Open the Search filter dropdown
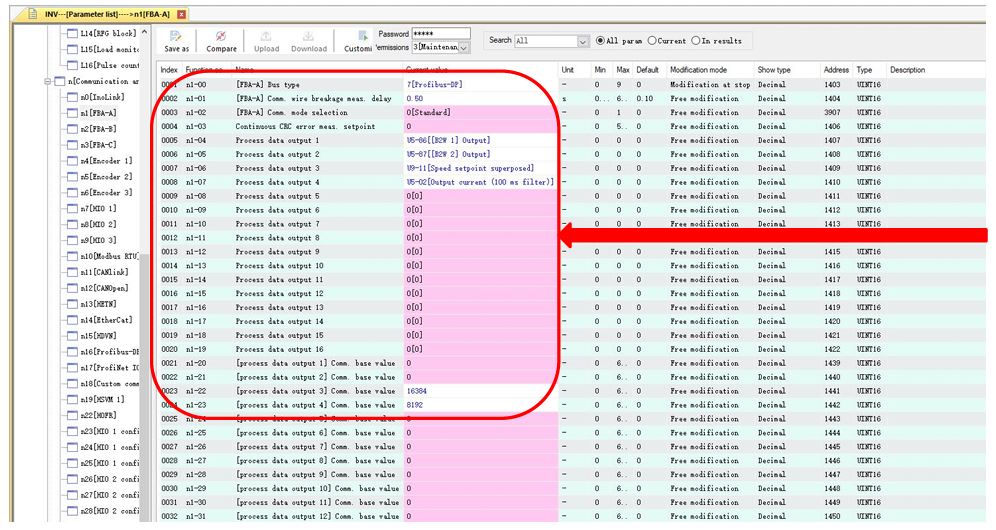 tap(583, 41)
